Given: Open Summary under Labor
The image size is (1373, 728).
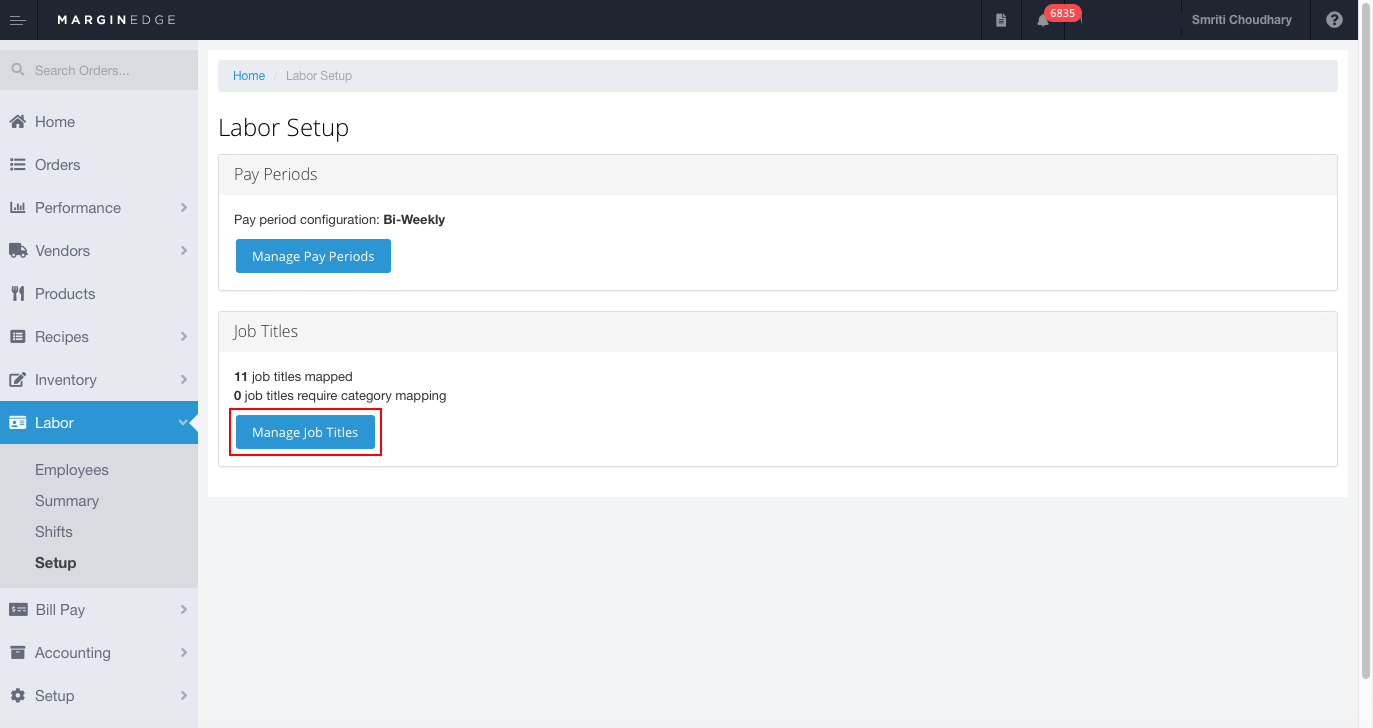Looking at the screenshot, I should pyautogui.click(x=67, y=501).
